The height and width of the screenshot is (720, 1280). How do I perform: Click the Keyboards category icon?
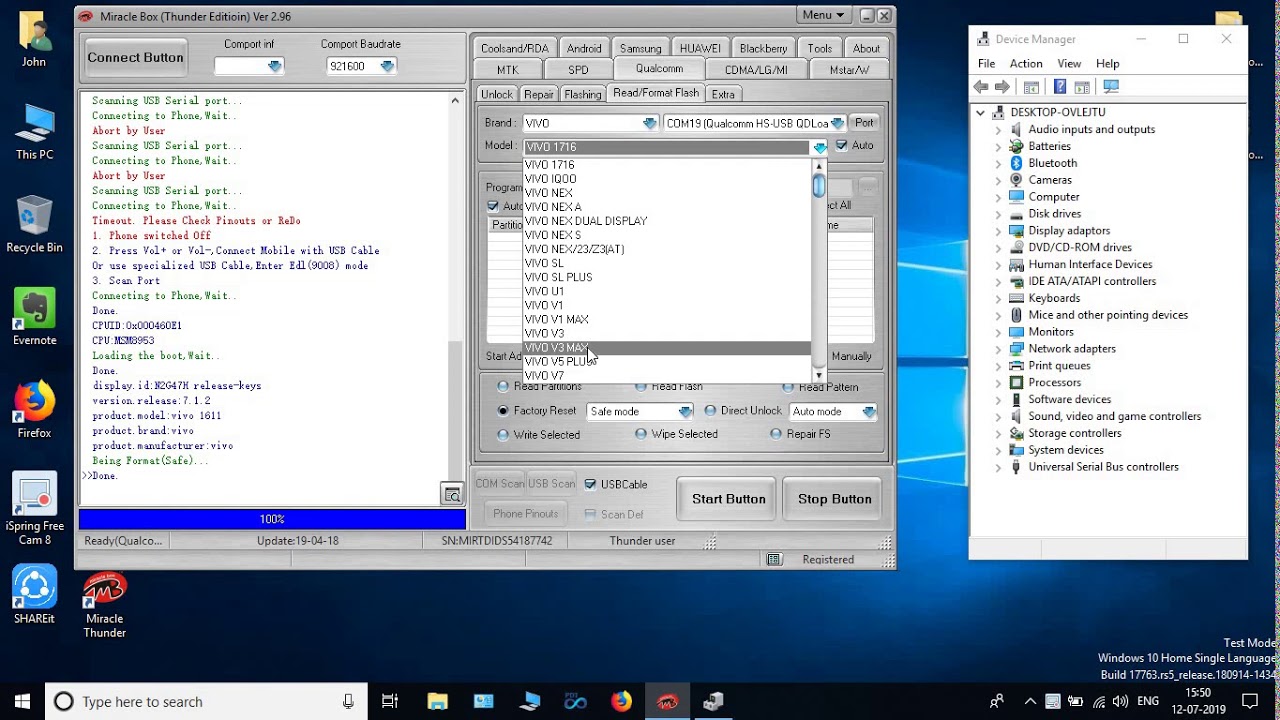click(1017, 298)
